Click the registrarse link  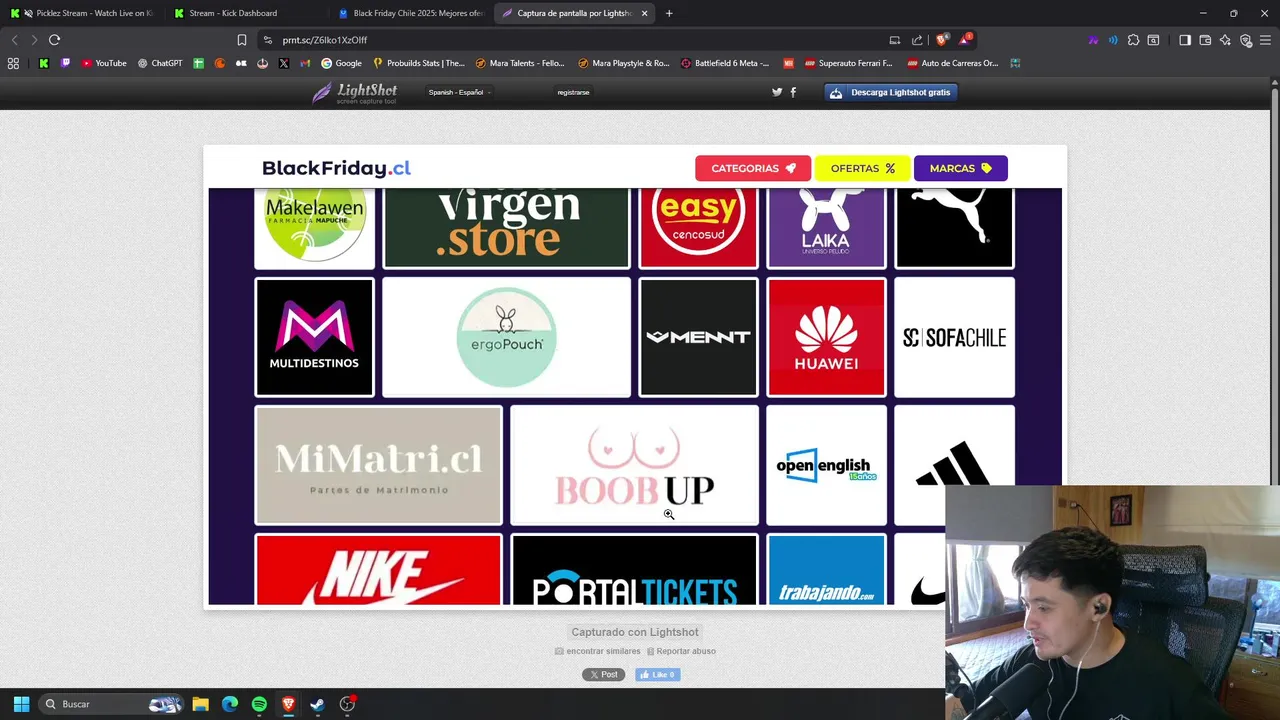coord(573,92)
